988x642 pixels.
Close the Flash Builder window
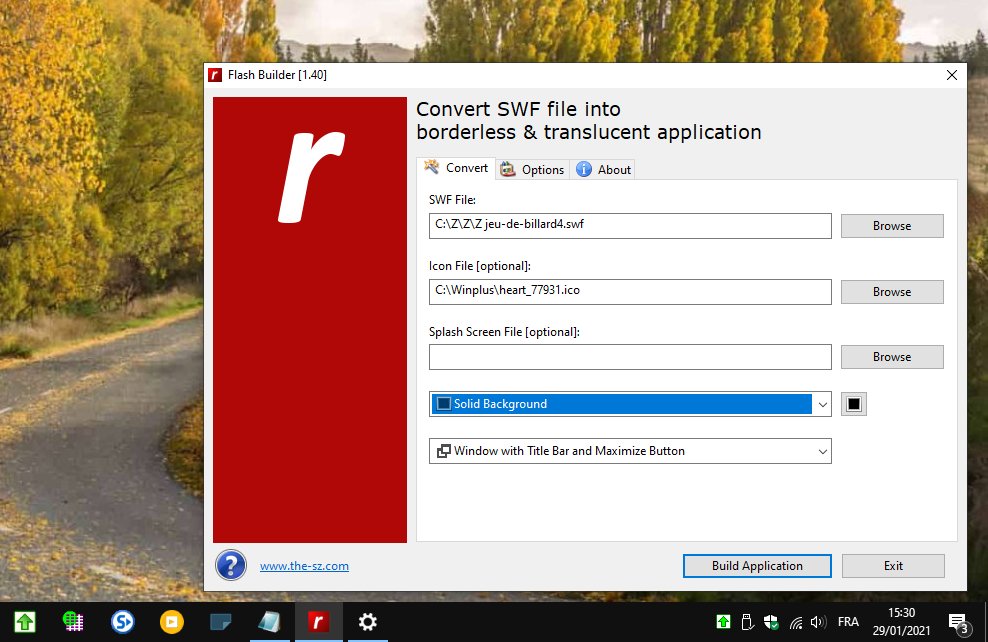click(x=951, y=75)
